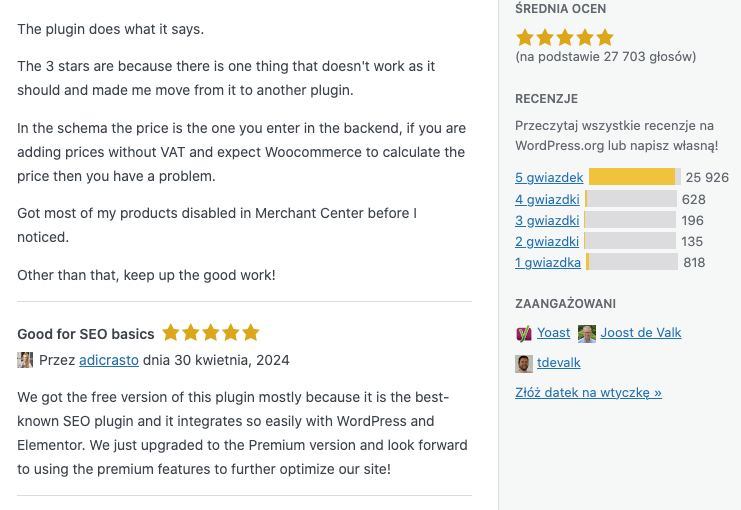
Task: Click adicrasto's small reviewer avatar
Action: [x=25, y=360]
